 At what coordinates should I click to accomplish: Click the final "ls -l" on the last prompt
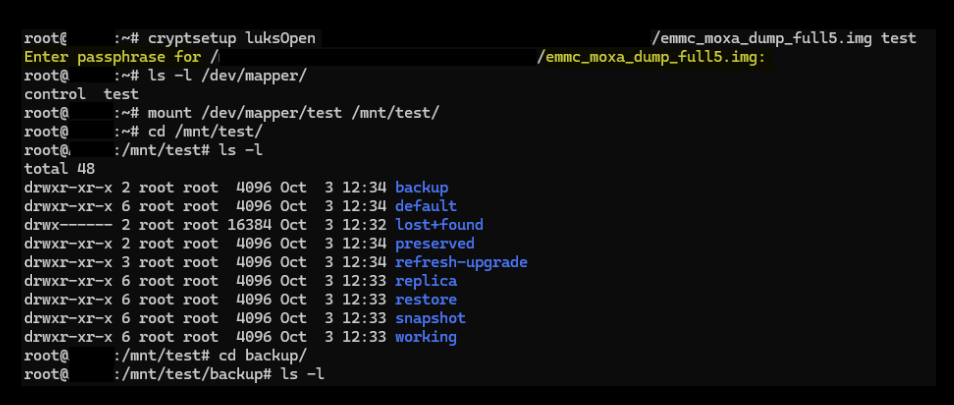coord(303,374)
